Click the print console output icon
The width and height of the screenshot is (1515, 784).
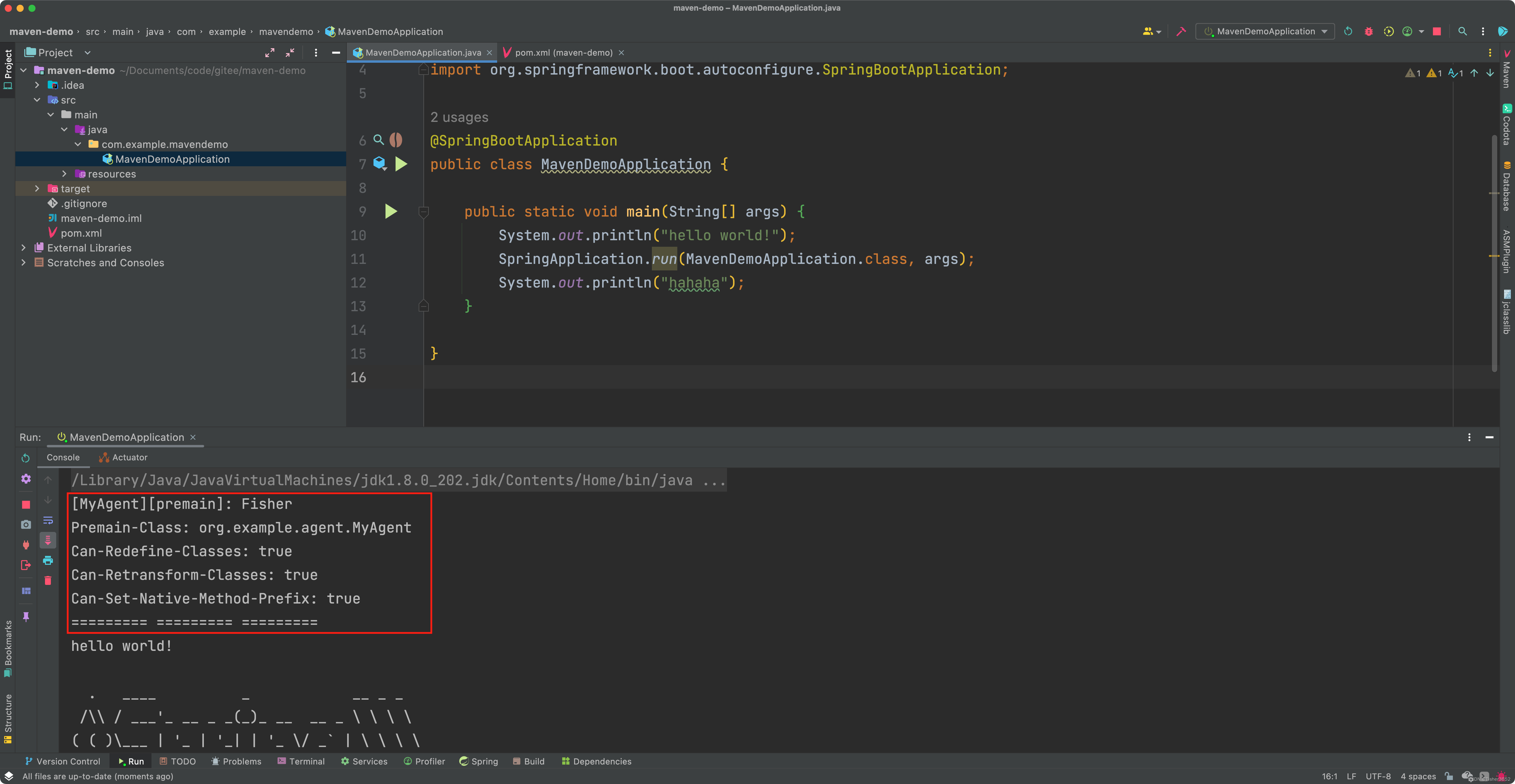click(48, 561)
